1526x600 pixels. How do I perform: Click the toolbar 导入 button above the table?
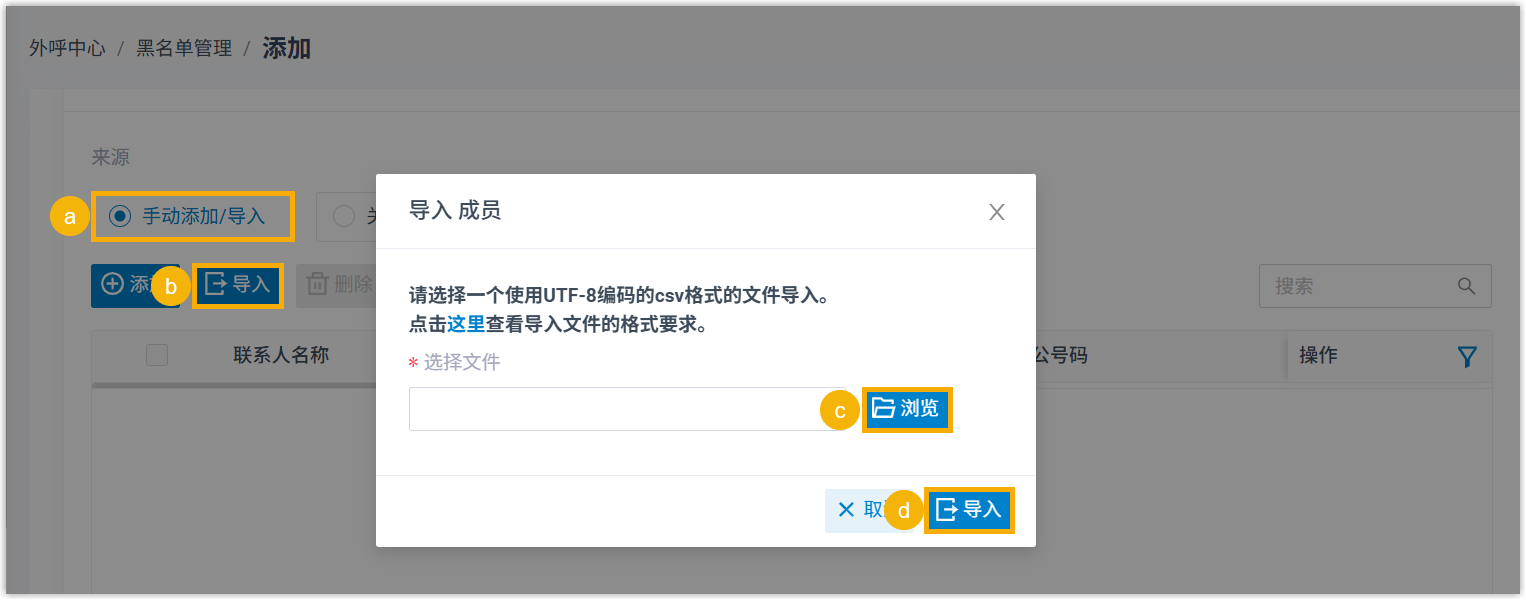(238, 285)
